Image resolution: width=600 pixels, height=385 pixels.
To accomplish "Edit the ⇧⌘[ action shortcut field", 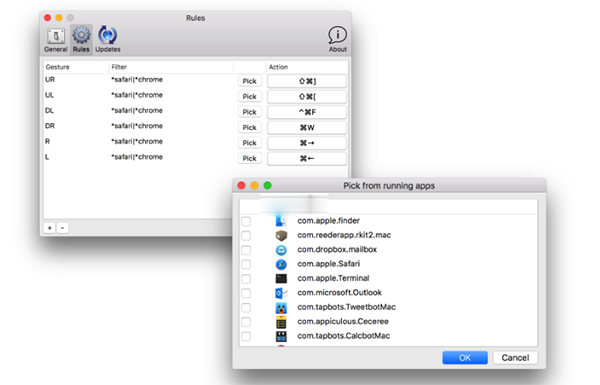I will 307,96.
